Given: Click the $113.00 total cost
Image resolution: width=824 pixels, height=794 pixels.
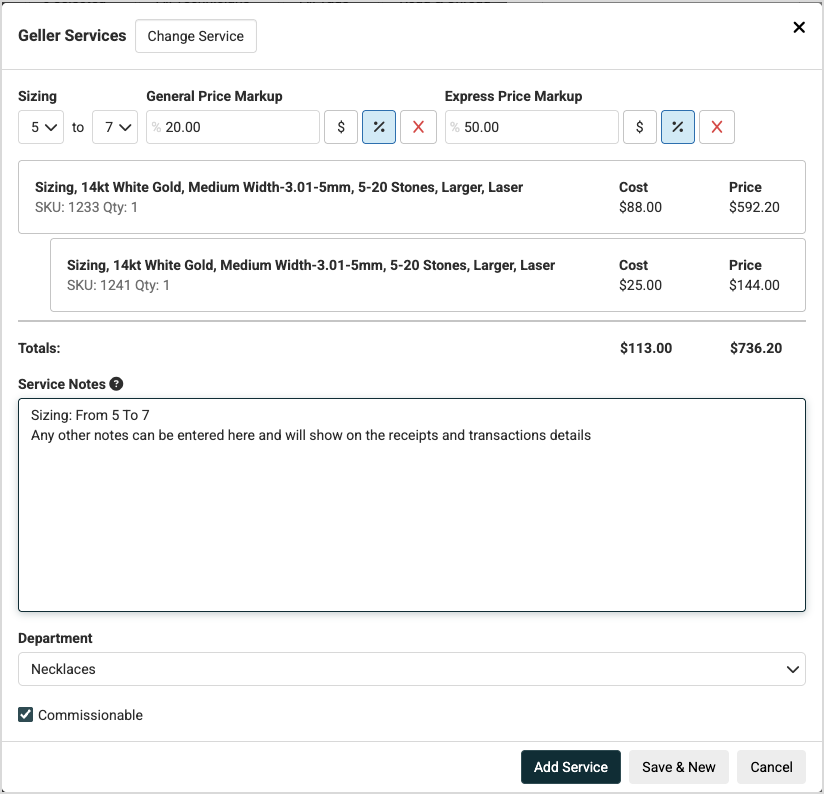Looking at the screenshot, I should tap(646, 348).
